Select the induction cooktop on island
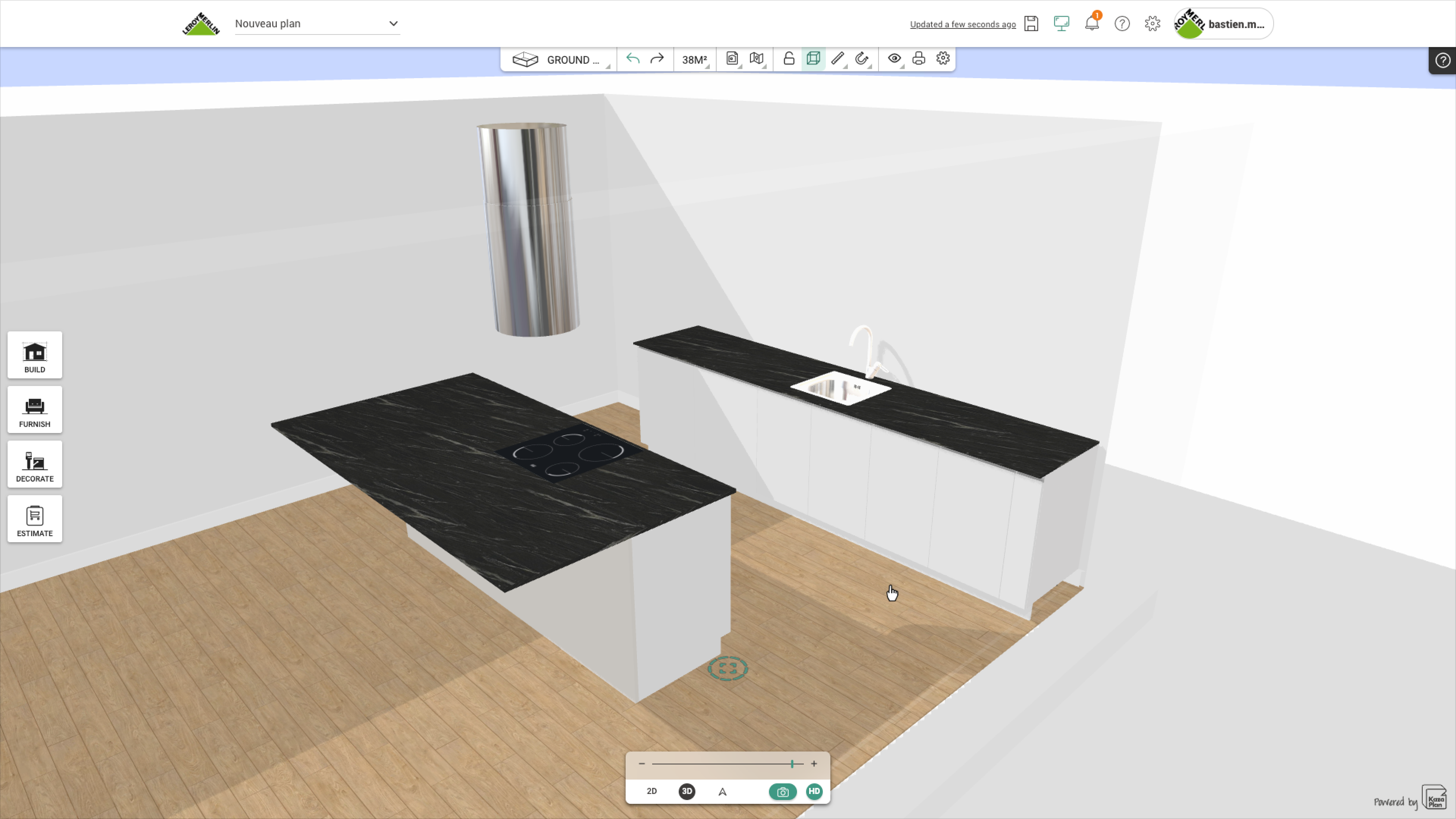Viewport: 1456px width, 819px height. coord(569,453)
